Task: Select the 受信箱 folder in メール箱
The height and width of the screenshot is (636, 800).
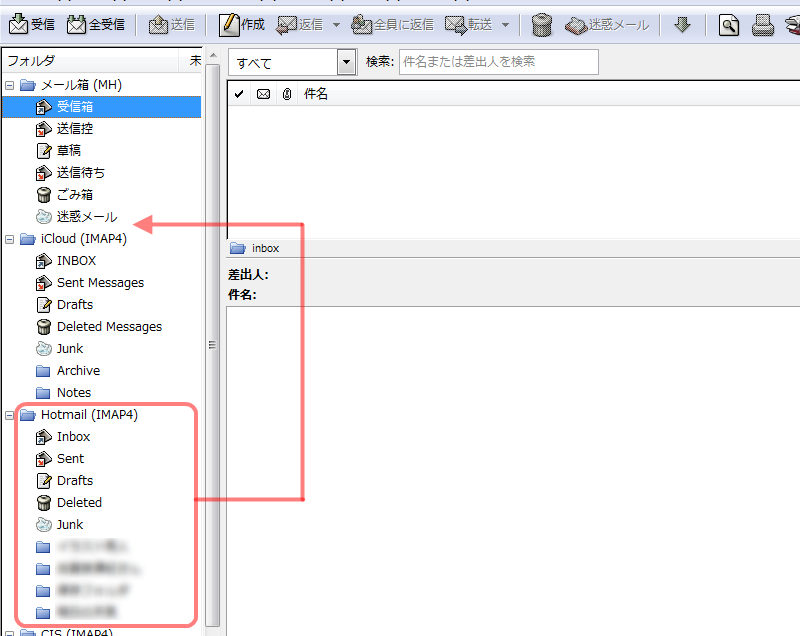Action: click(x=75, y=107)
